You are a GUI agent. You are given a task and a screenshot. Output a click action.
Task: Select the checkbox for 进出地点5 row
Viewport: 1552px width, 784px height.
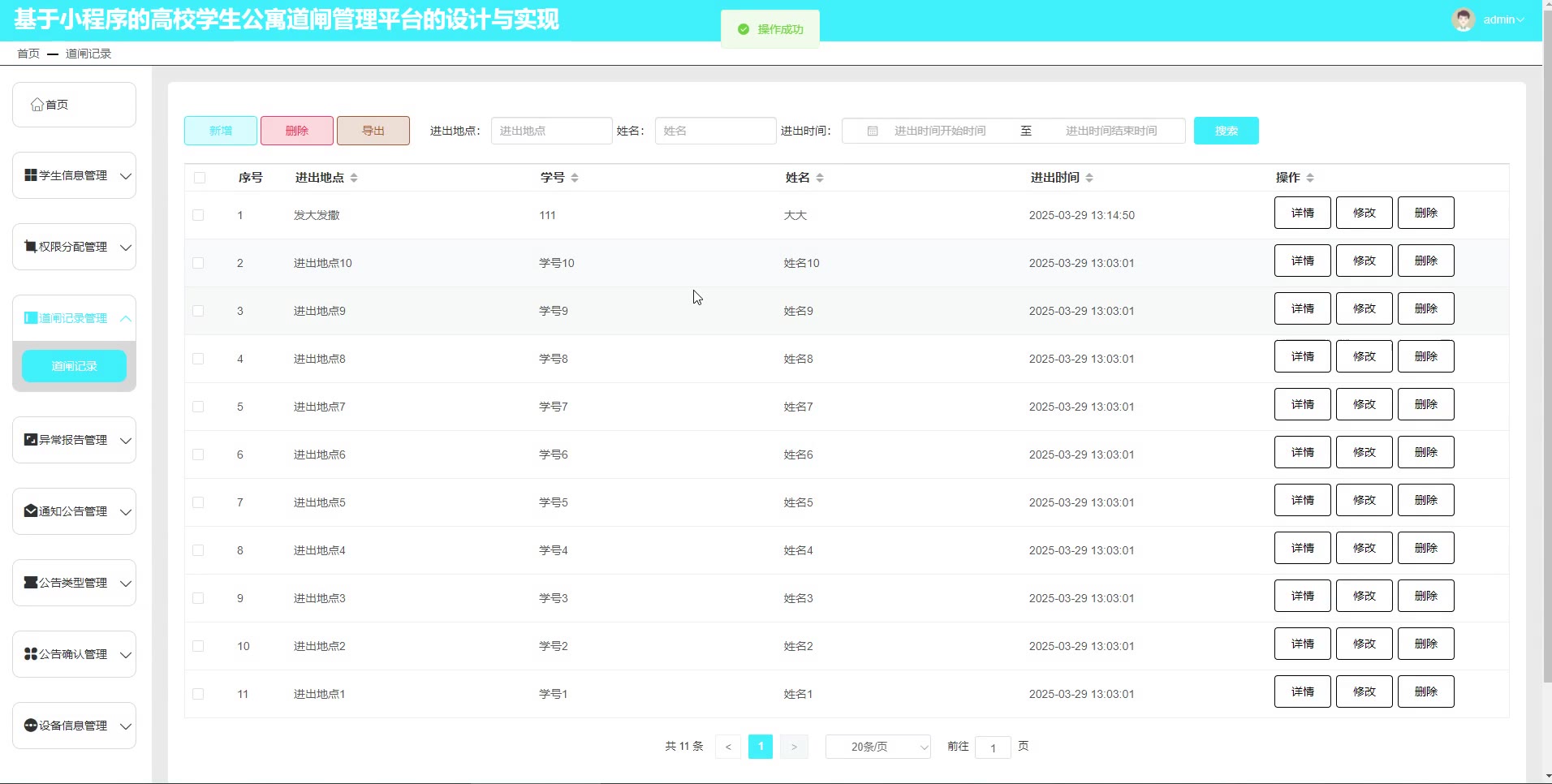[198, 502]
